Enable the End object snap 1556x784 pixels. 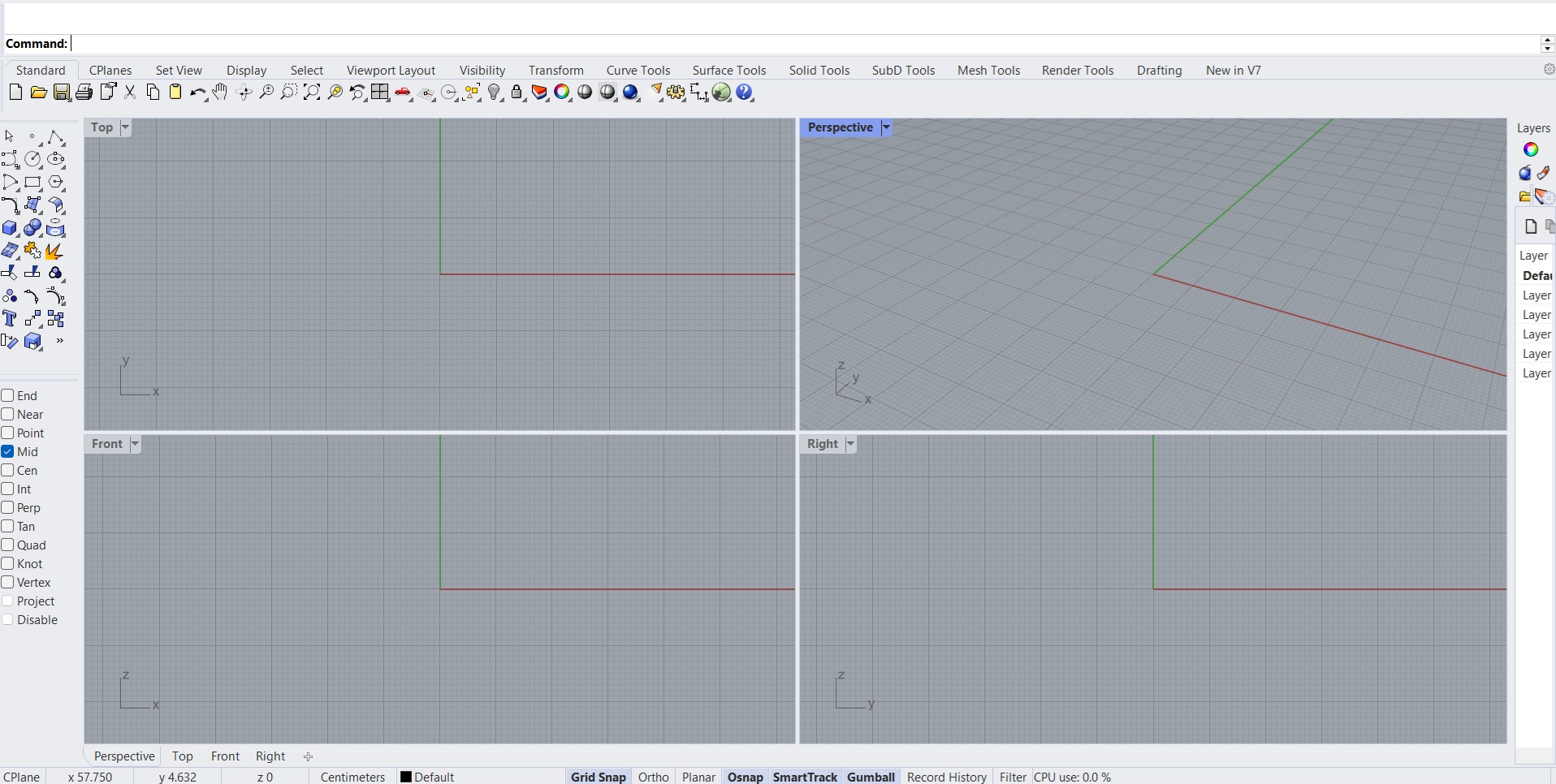[8, 395]
